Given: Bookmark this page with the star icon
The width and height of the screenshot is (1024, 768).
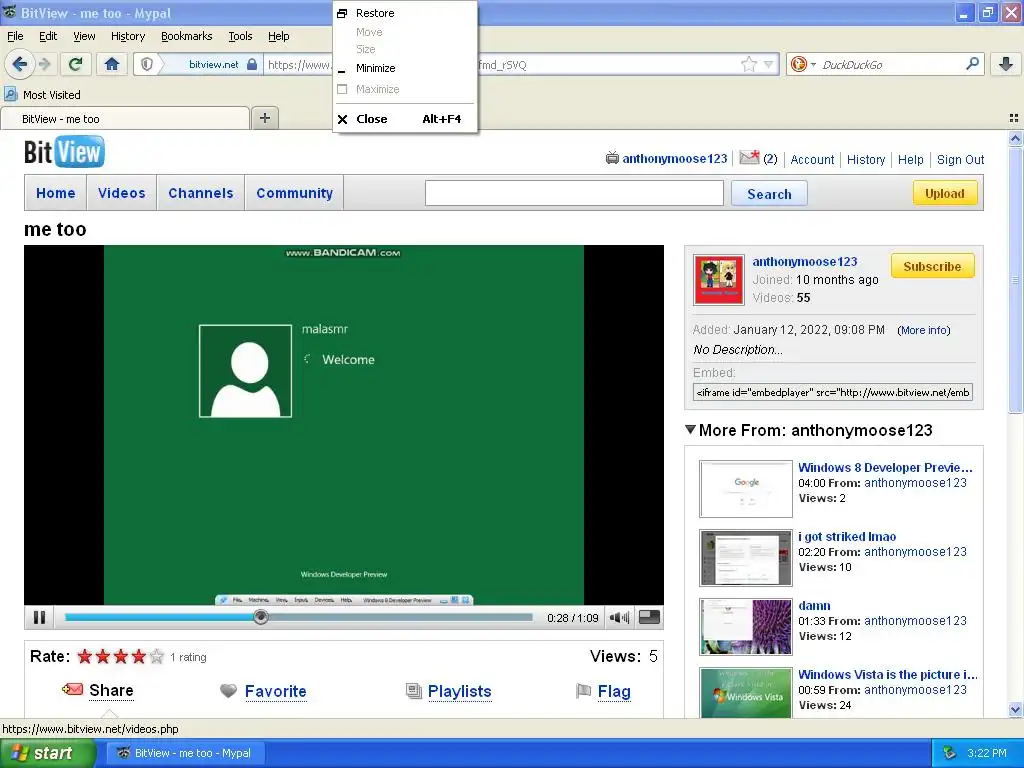Looking at the screenshot, I should click(748, 64).
